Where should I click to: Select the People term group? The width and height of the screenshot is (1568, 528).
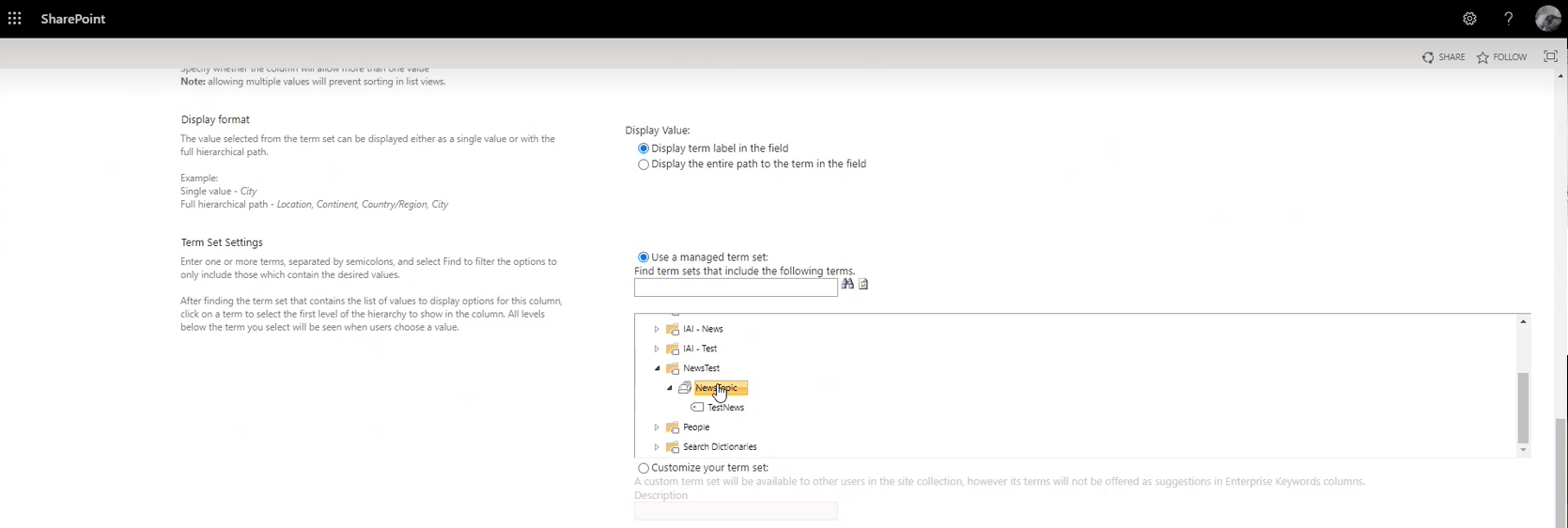[696, 427]
